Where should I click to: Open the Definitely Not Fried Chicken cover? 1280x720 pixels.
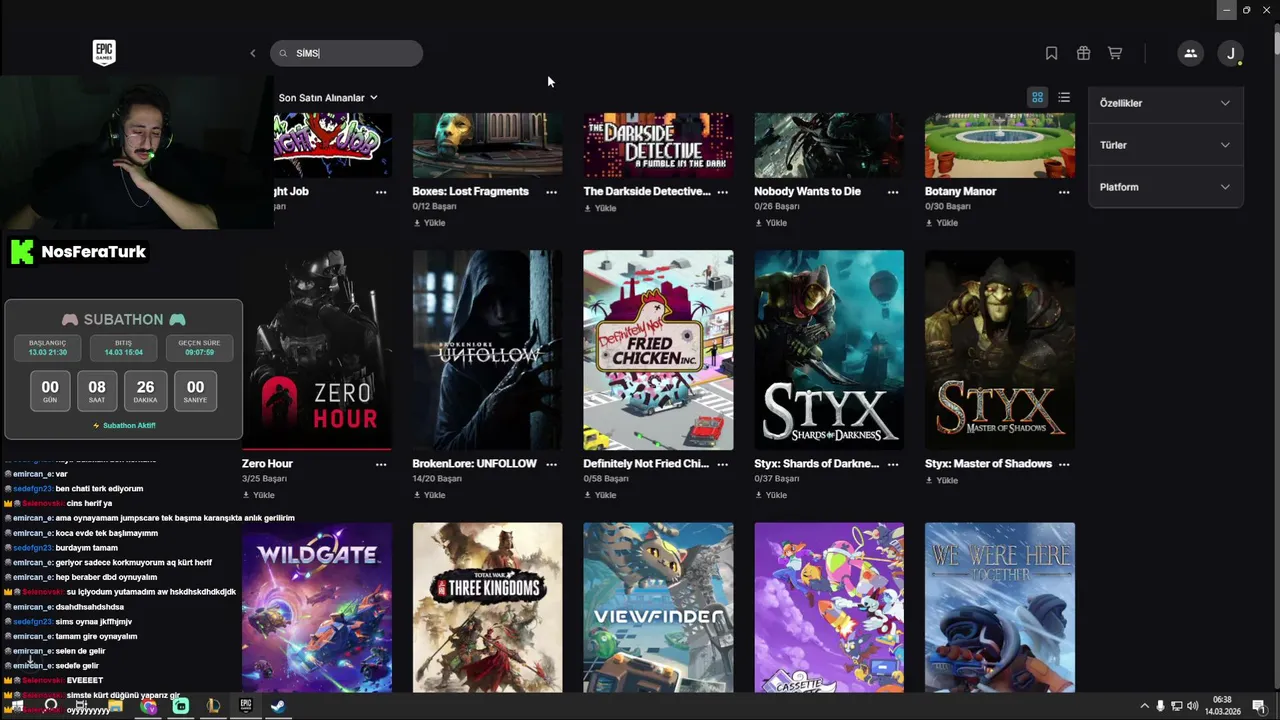point(658,350)
